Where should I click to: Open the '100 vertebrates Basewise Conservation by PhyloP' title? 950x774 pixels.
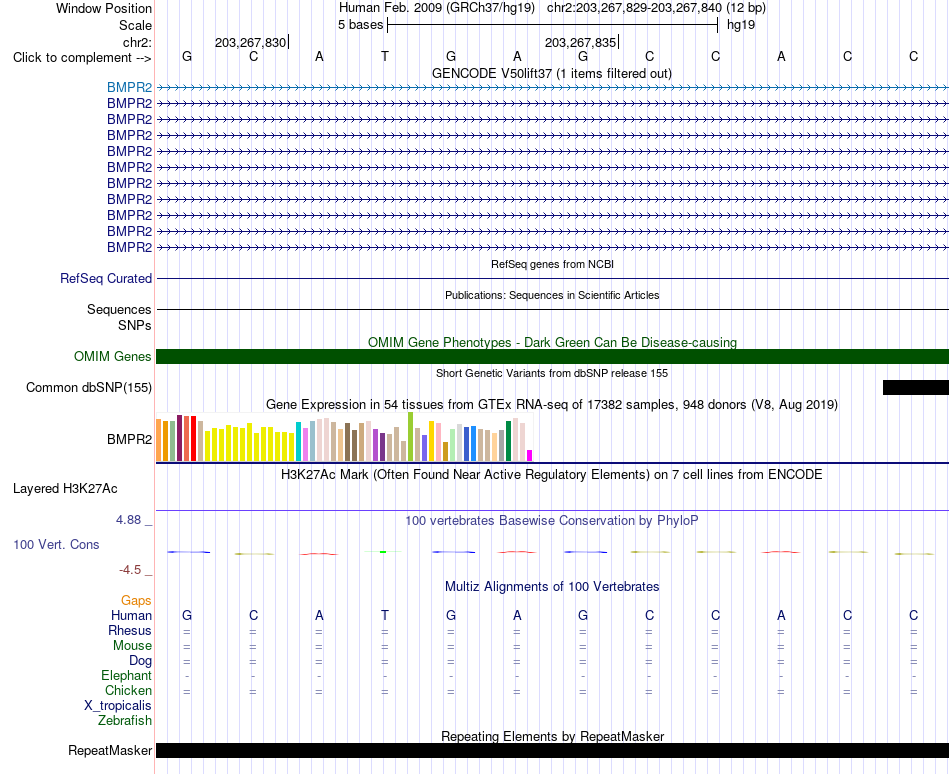[551, 520]
